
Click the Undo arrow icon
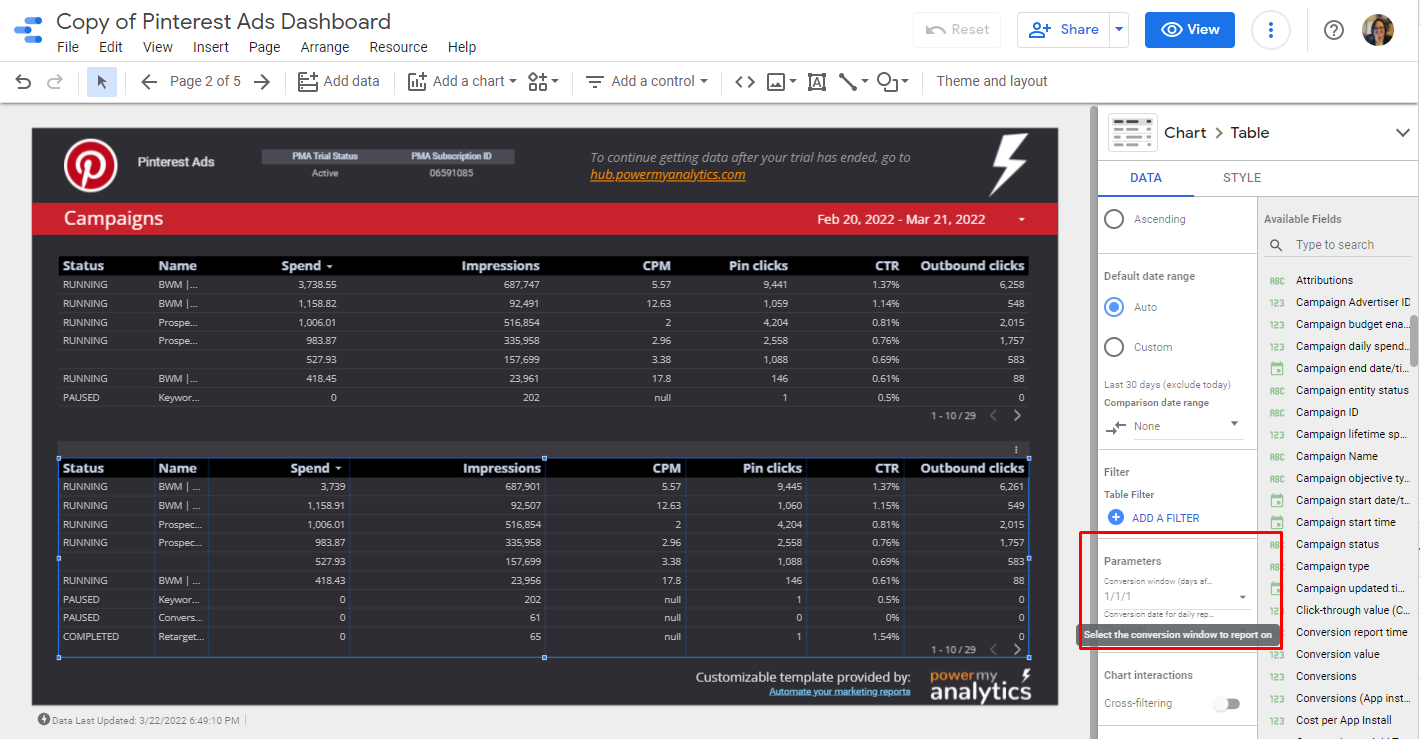[23, 81]
